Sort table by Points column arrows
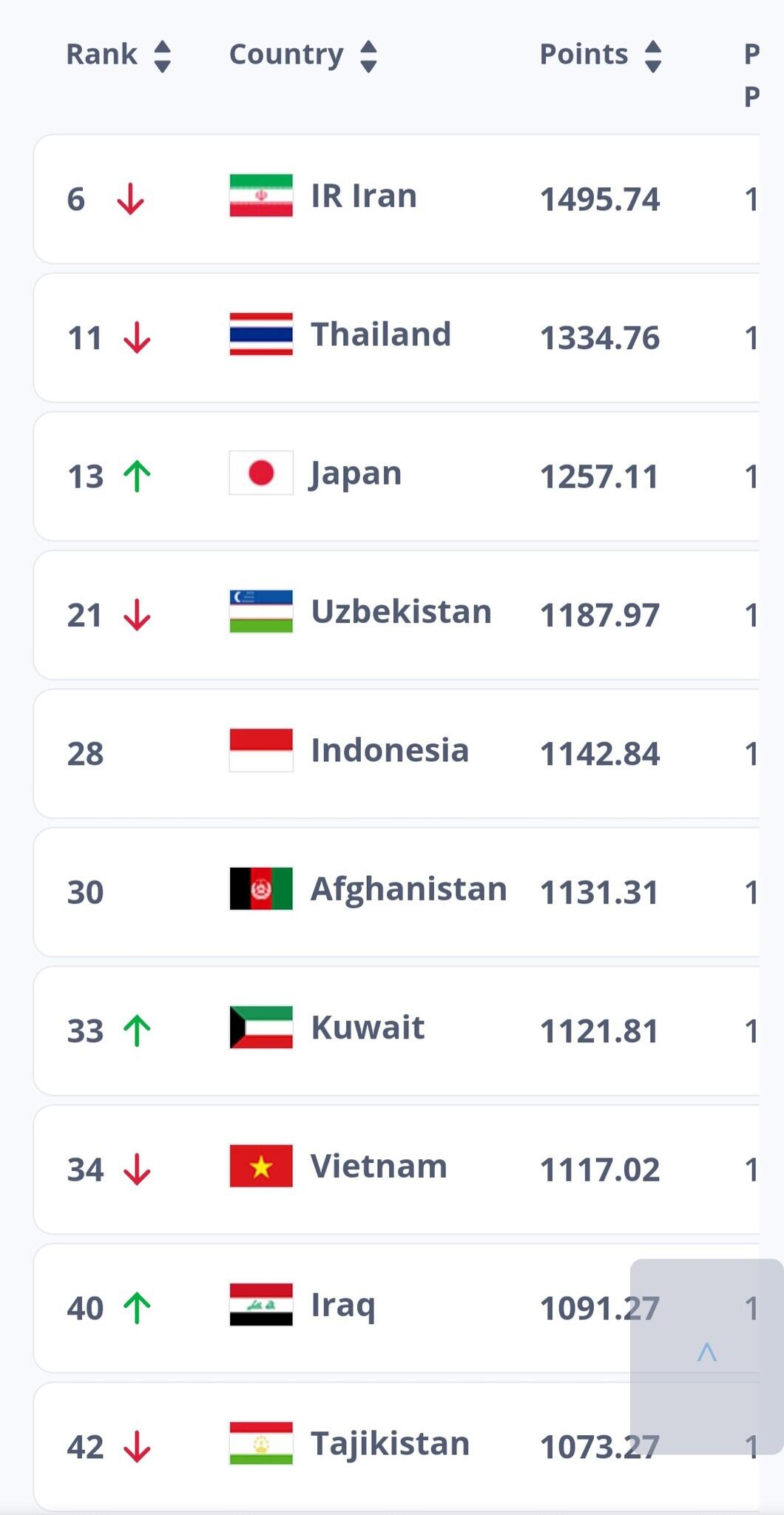This screenshot has height=1515, width=784. (x=652, y=56)
